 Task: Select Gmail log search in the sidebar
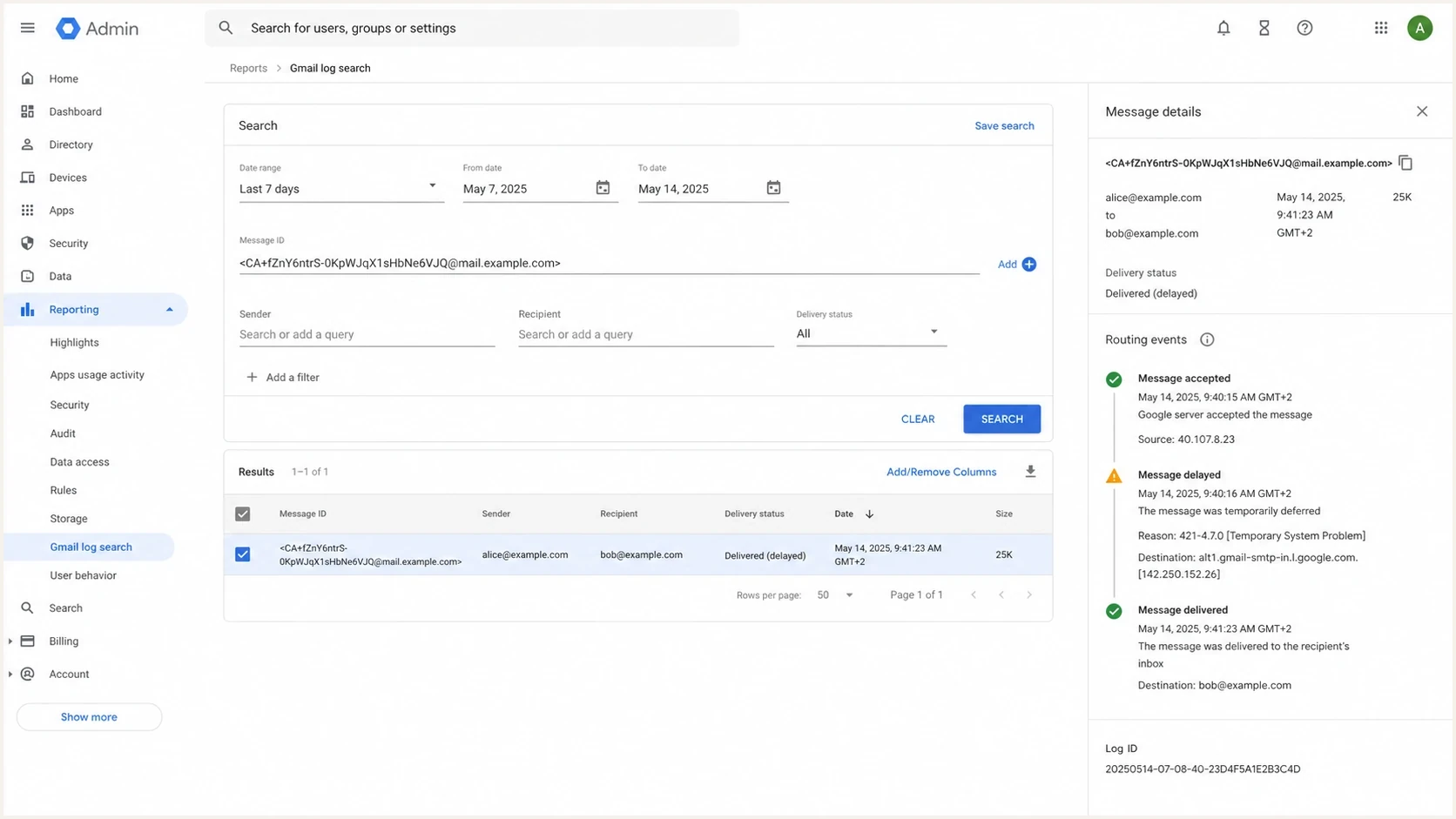pos(91,547)
